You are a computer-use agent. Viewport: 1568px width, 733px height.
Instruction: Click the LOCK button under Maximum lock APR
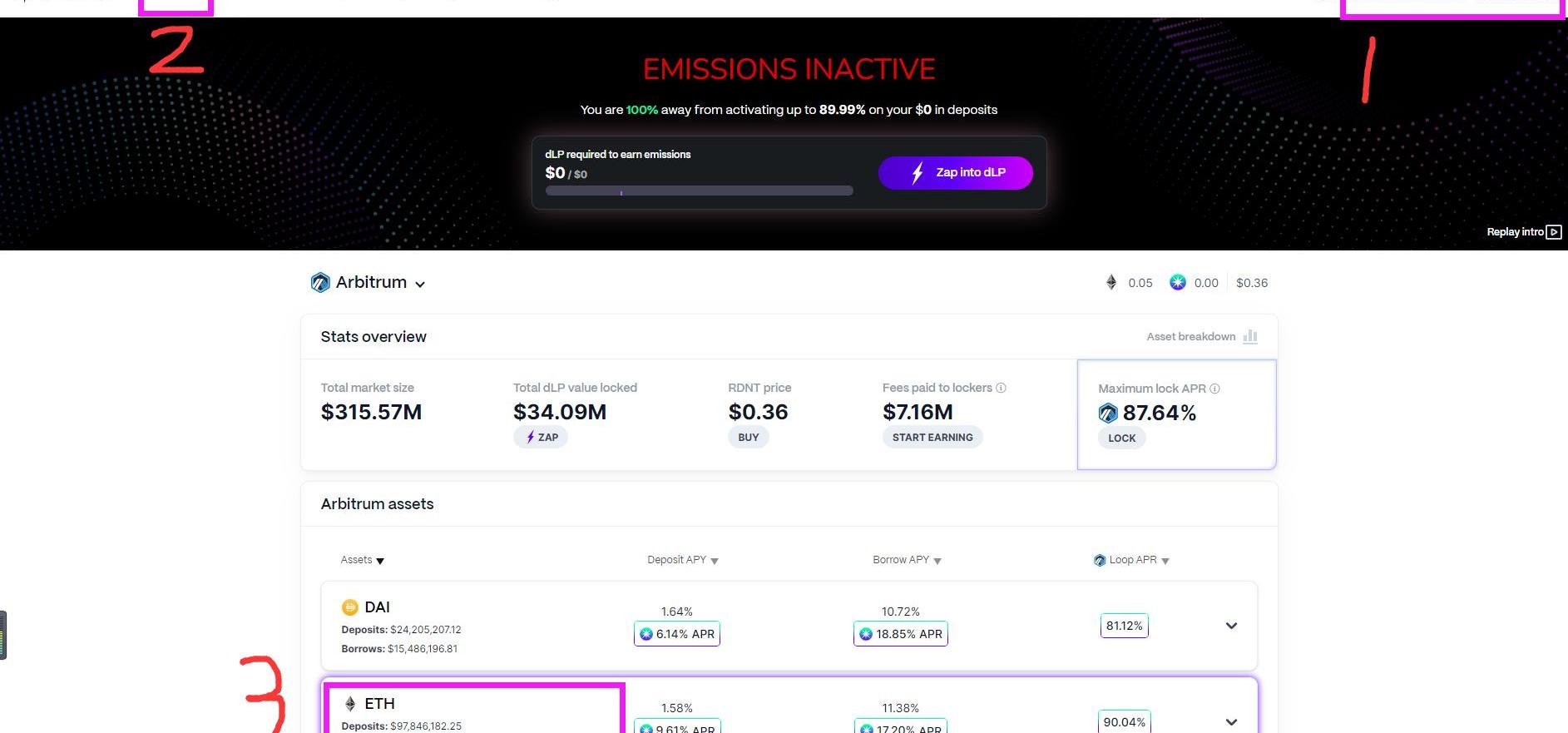tap(1121, 438)
